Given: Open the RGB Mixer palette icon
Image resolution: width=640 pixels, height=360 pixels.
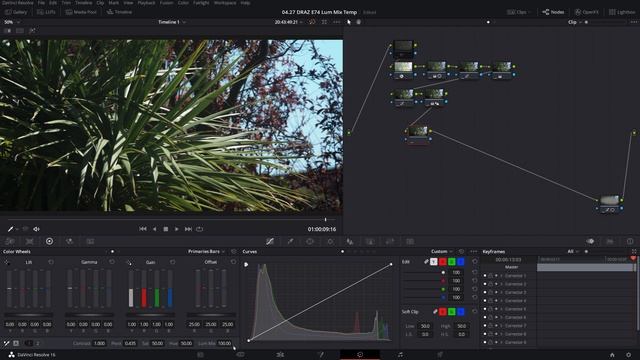Looking at the screenshot, I should point(70,241).
